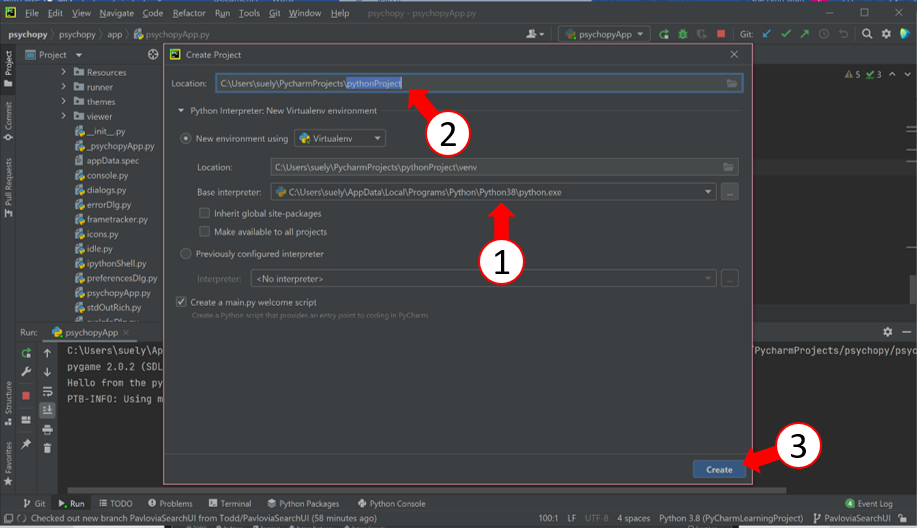Browse folder icon in project Location field
Screen dimensions: 917x528
click(732, 84)
